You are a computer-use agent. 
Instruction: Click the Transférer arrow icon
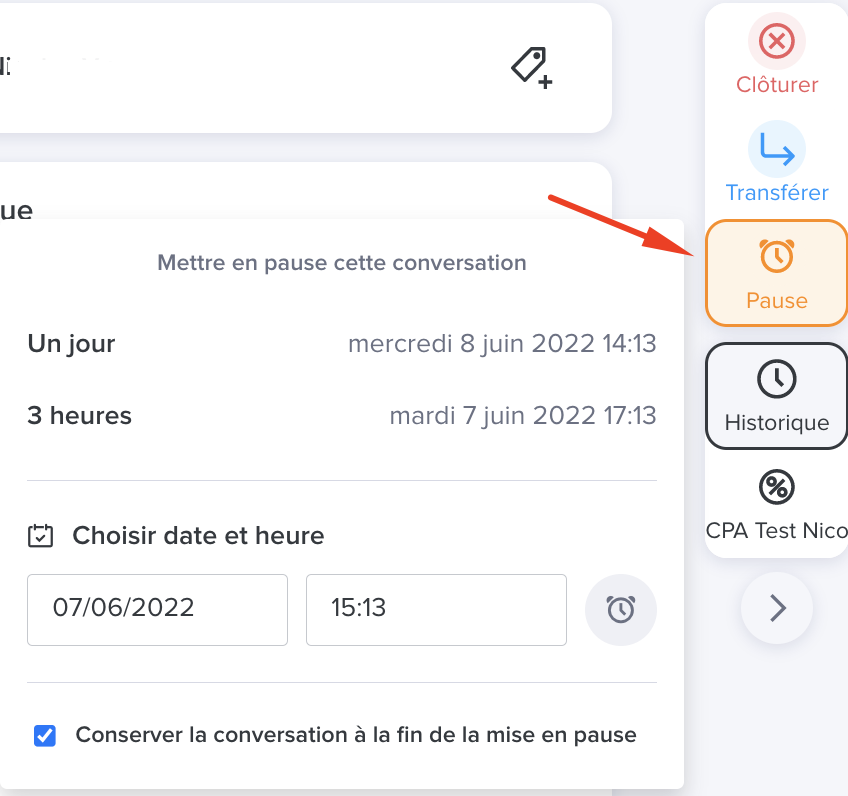(x=777, y=149)
